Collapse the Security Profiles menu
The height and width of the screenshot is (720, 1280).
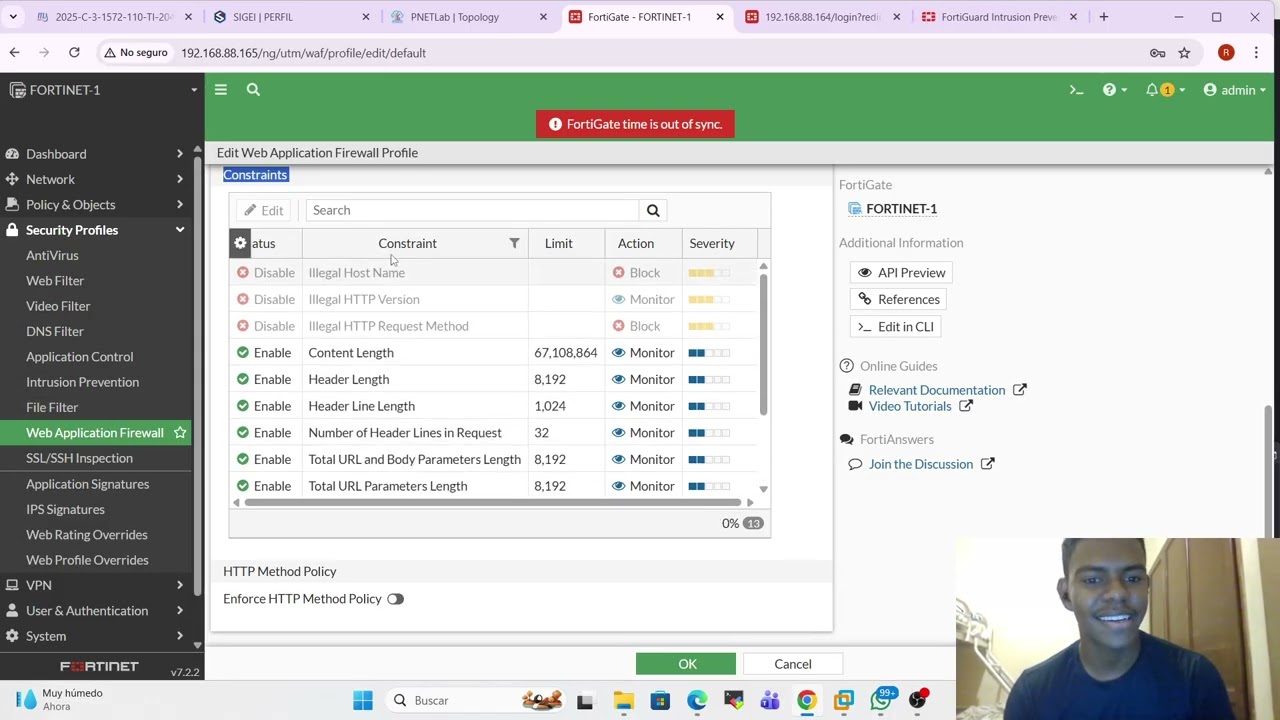pyautogui.click(x=95, y=230)
